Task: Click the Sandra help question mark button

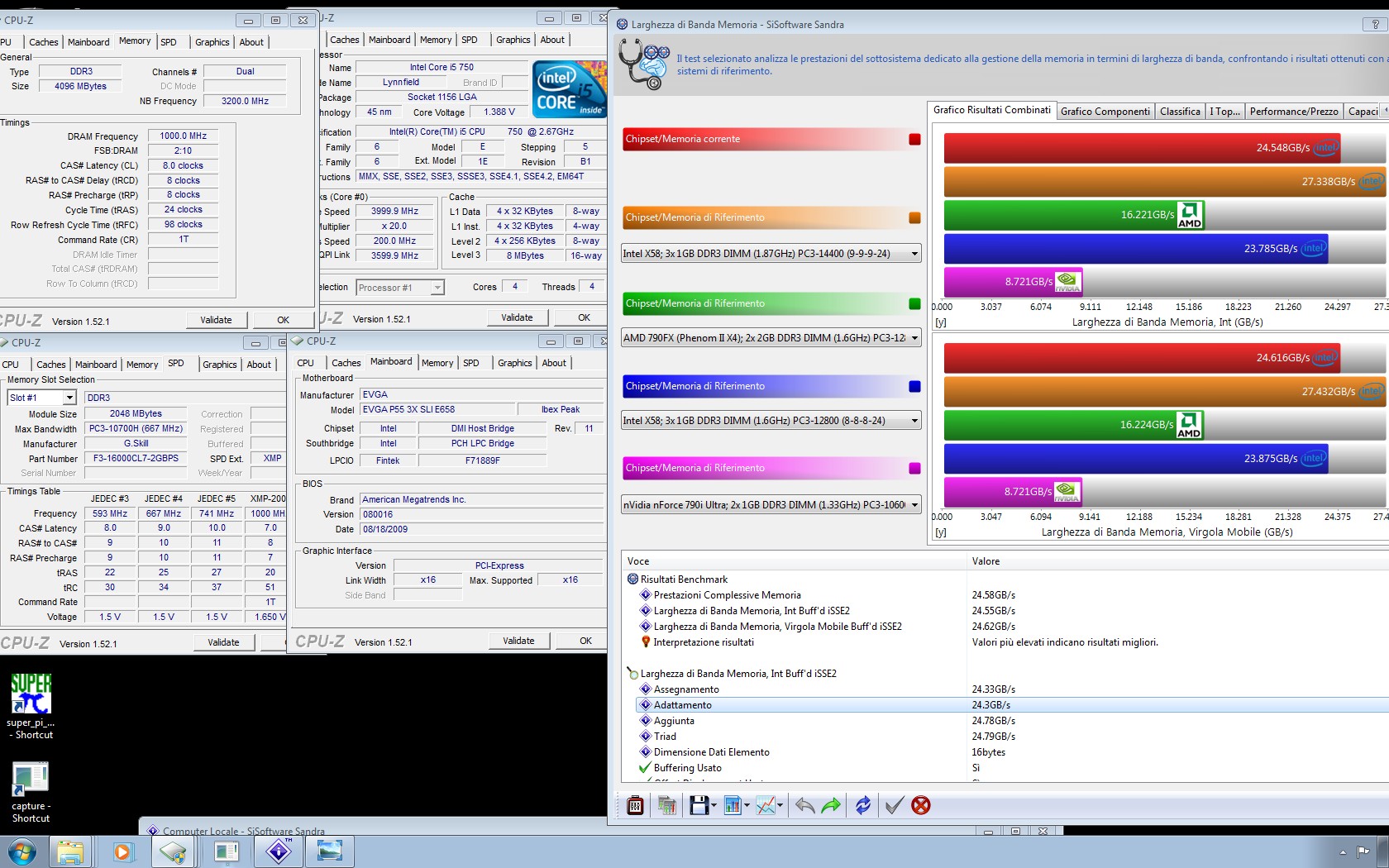Action: coord(1375,24)
